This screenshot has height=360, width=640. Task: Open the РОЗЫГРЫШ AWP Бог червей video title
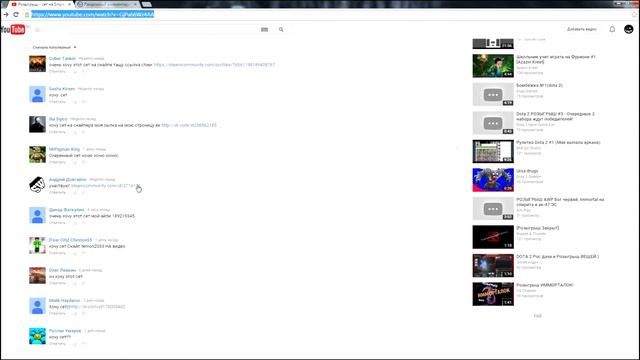560,202
